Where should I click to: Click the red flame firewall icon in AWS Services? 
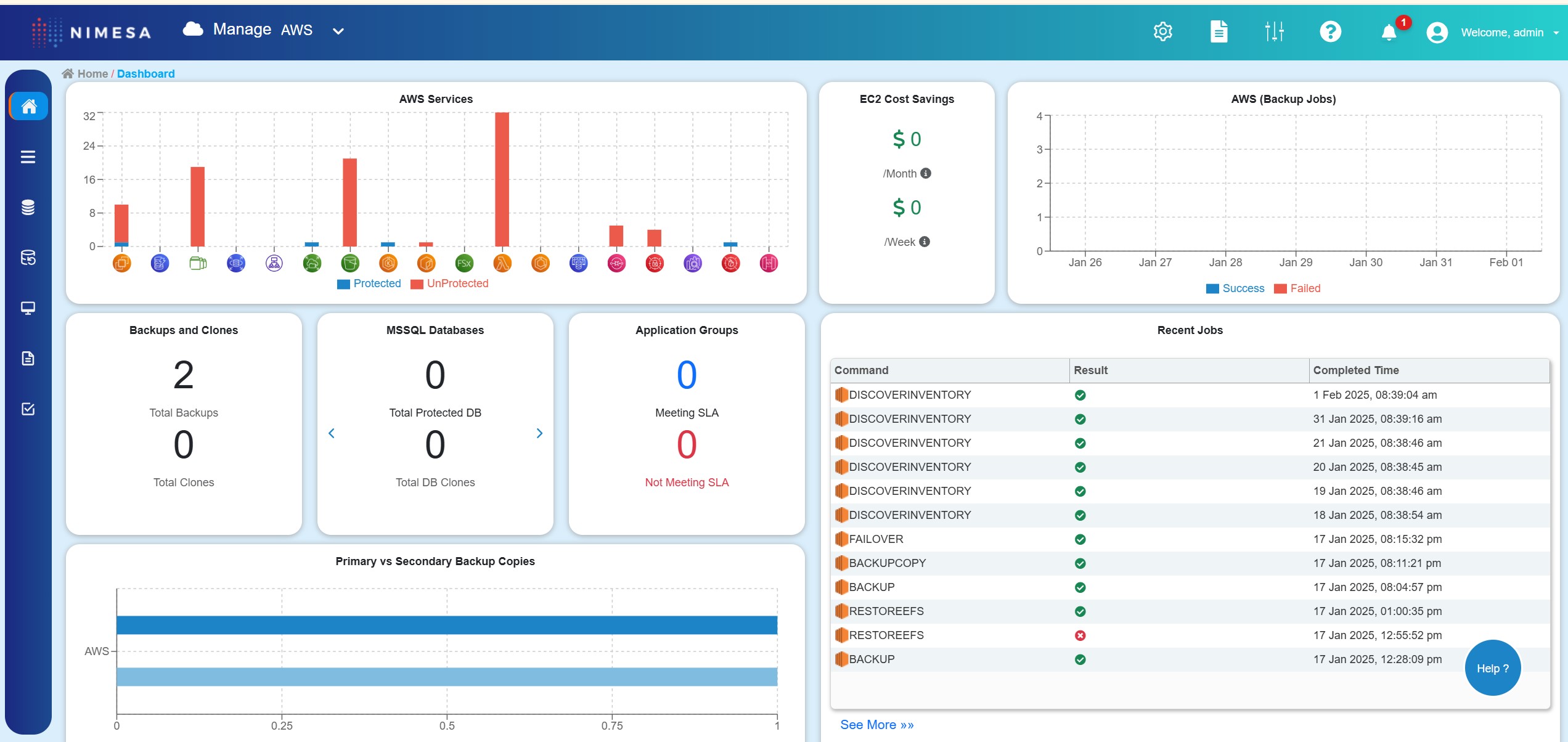(x=730, y=264)
